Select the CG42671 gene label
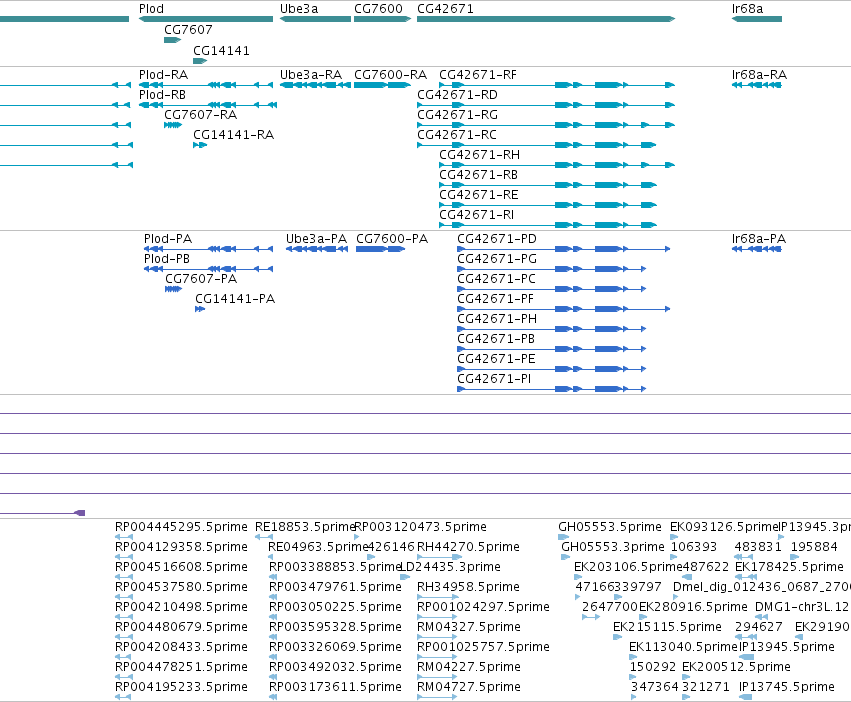The width and height of the screenshot is (851, 702). [x=445, y=9]
